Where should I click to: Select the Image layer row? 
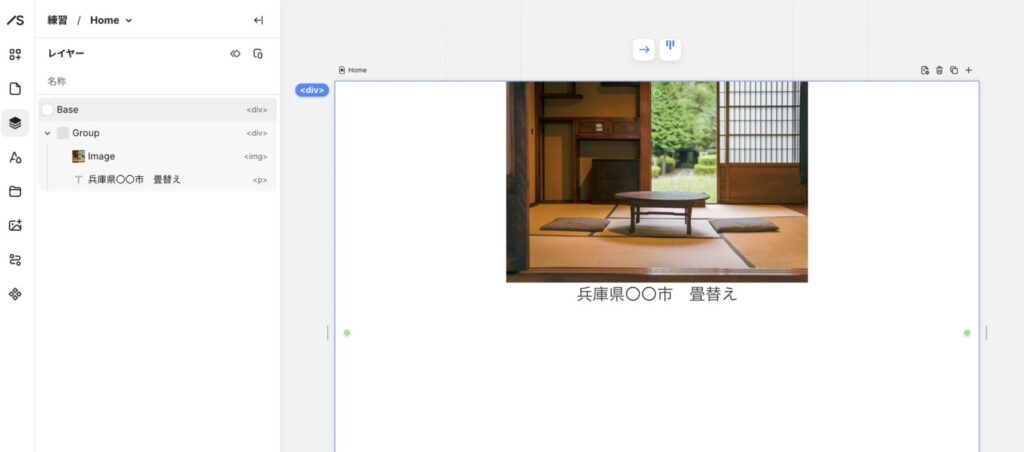click(150, 156)
